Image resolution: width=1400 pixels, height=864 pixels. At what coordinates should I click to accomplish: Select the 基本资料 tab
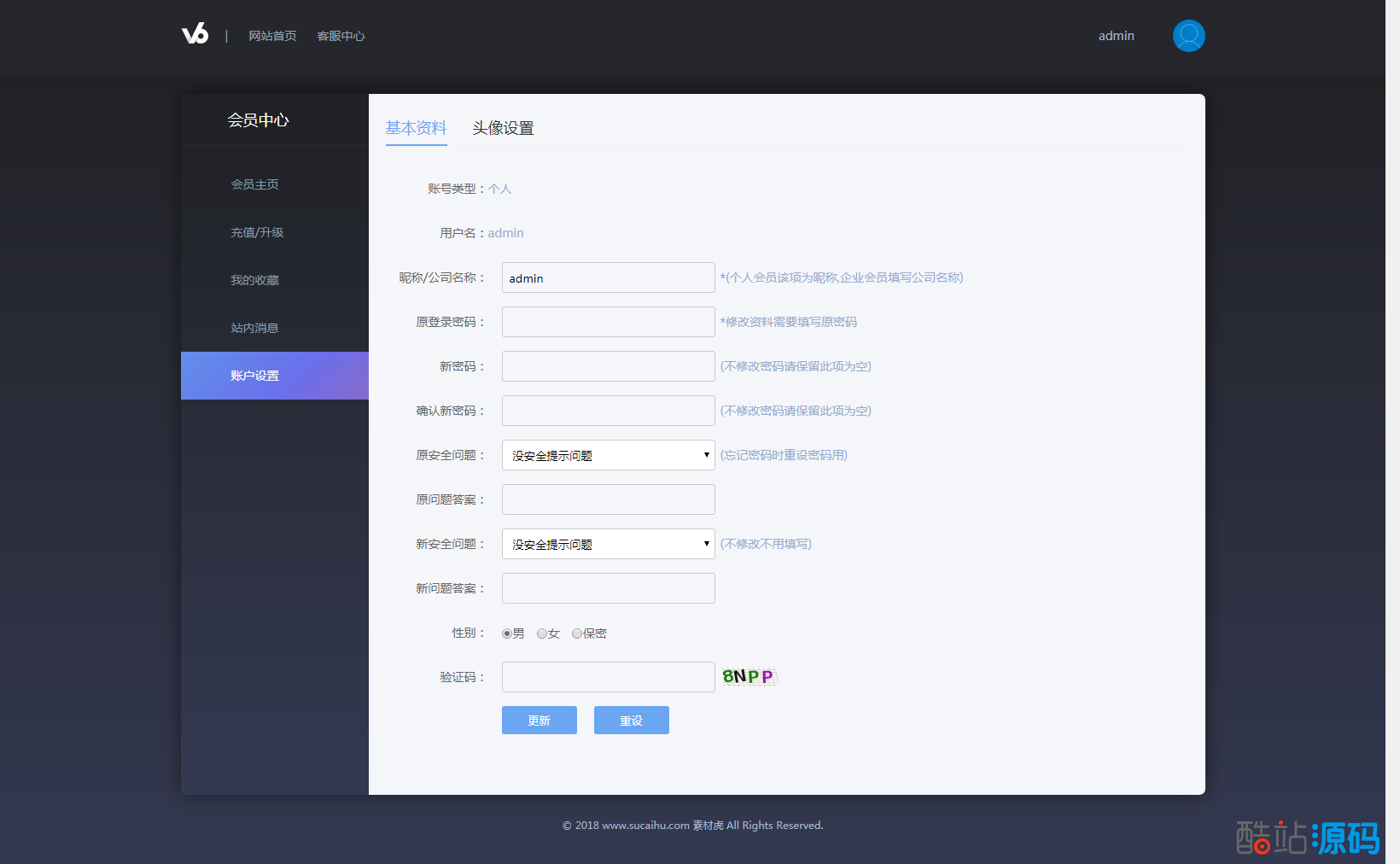pyautogui.click(x=416, y=128)
